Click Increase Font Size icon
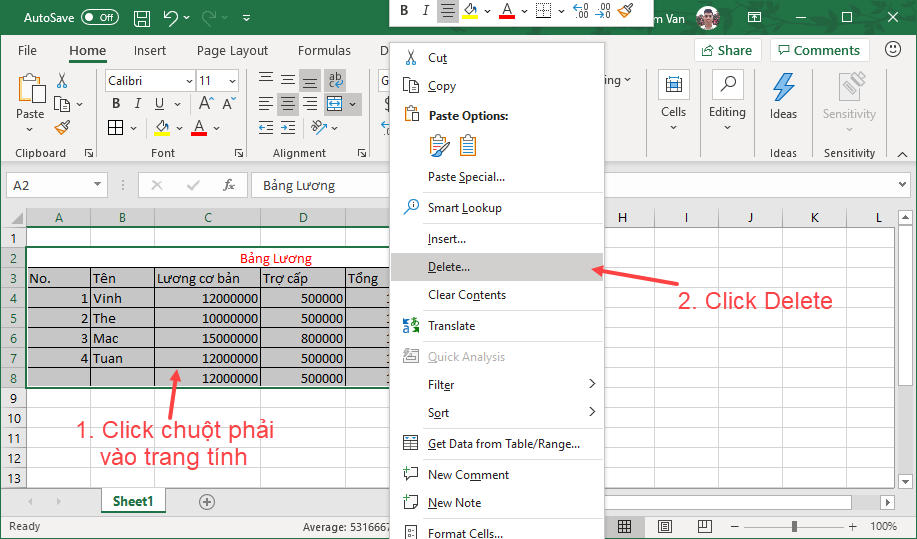The height and width of the screenshot is (539, 917). [206, 103]
